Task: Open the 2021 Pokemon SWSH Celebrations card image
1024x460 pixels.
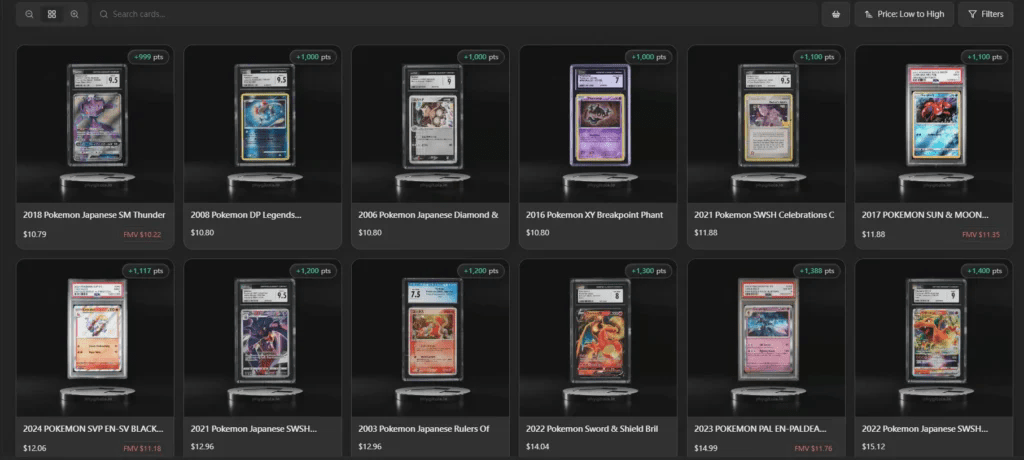Action: click(x=766, y=124)
